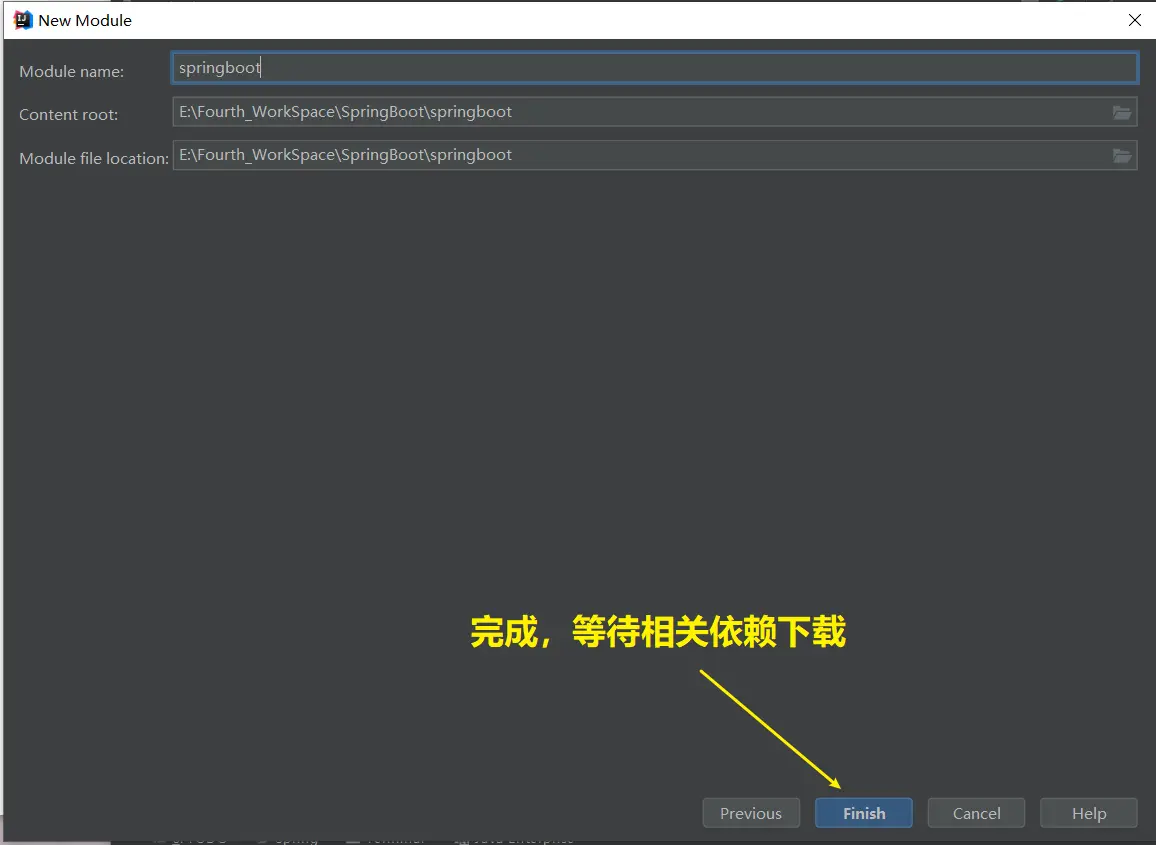Viewport: 1156px width, 845px height.
Task: Browse folder for Module file location
Action: pyautogui.click(x=1121, y=156)
